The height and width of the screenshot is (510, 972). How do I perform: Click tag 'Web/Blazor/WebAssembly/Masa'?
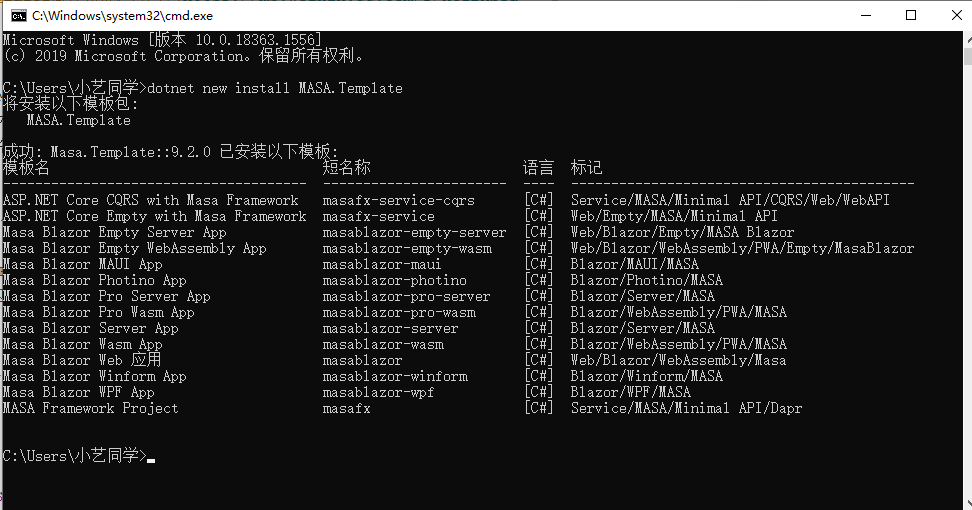678,361
